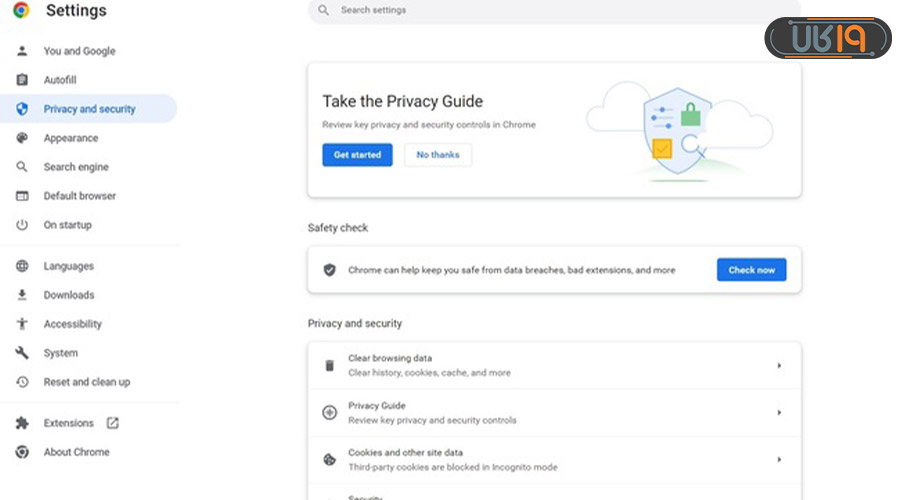The image size is (900, 500).
Task: Click the Extensions puzzle piece icon
Action: [x=22, y=423]
